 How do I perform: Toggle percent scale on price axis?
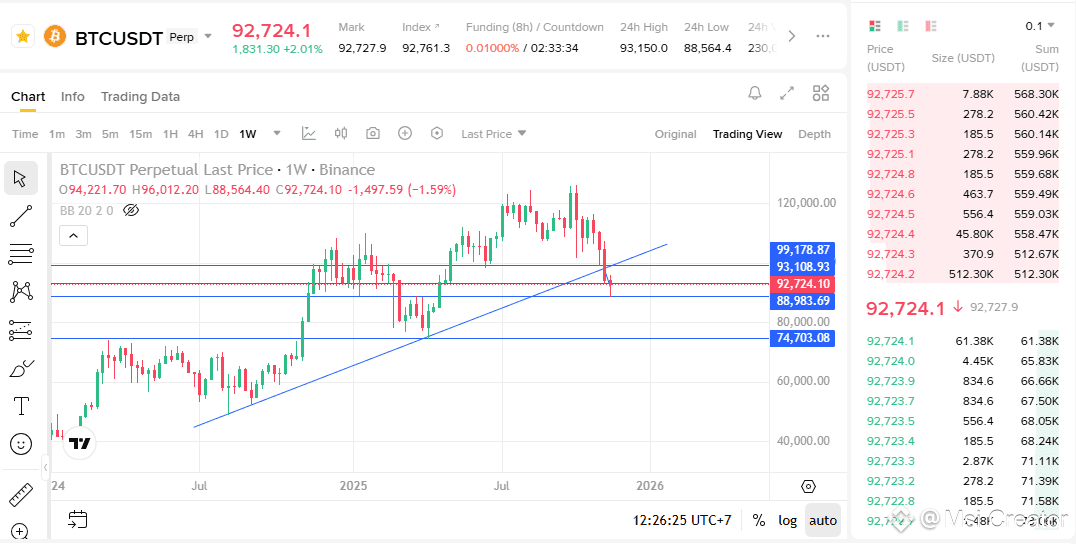pos(758,521)
